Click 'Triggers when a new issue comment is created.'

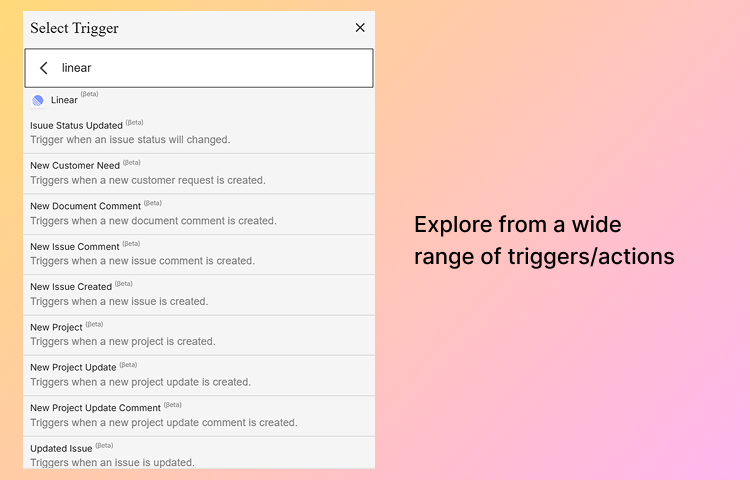[x=143, y=261]
